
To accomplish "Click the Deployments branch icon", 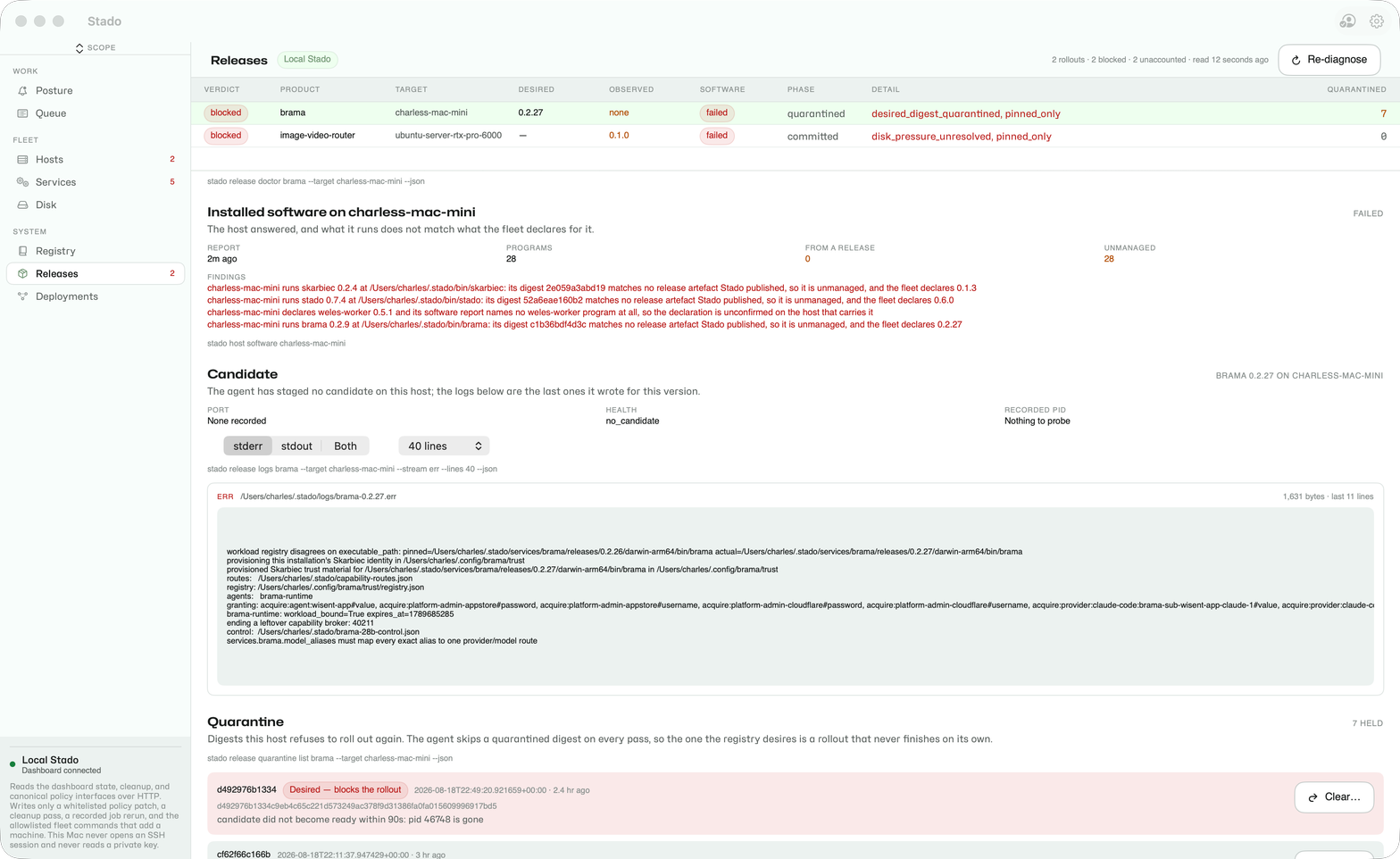I will click(x=22, y=296).
